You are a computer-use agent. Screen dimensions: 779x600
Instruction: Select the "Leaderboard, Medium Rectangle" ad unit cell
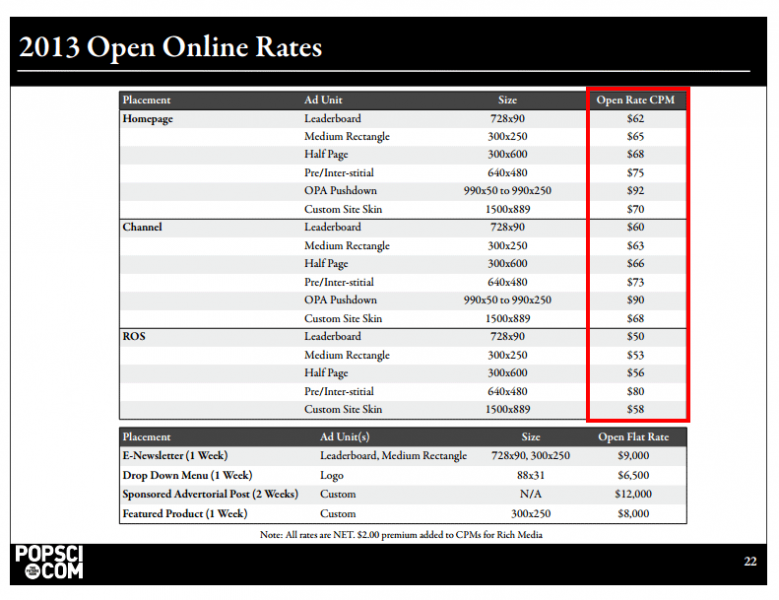coord(393,456)
